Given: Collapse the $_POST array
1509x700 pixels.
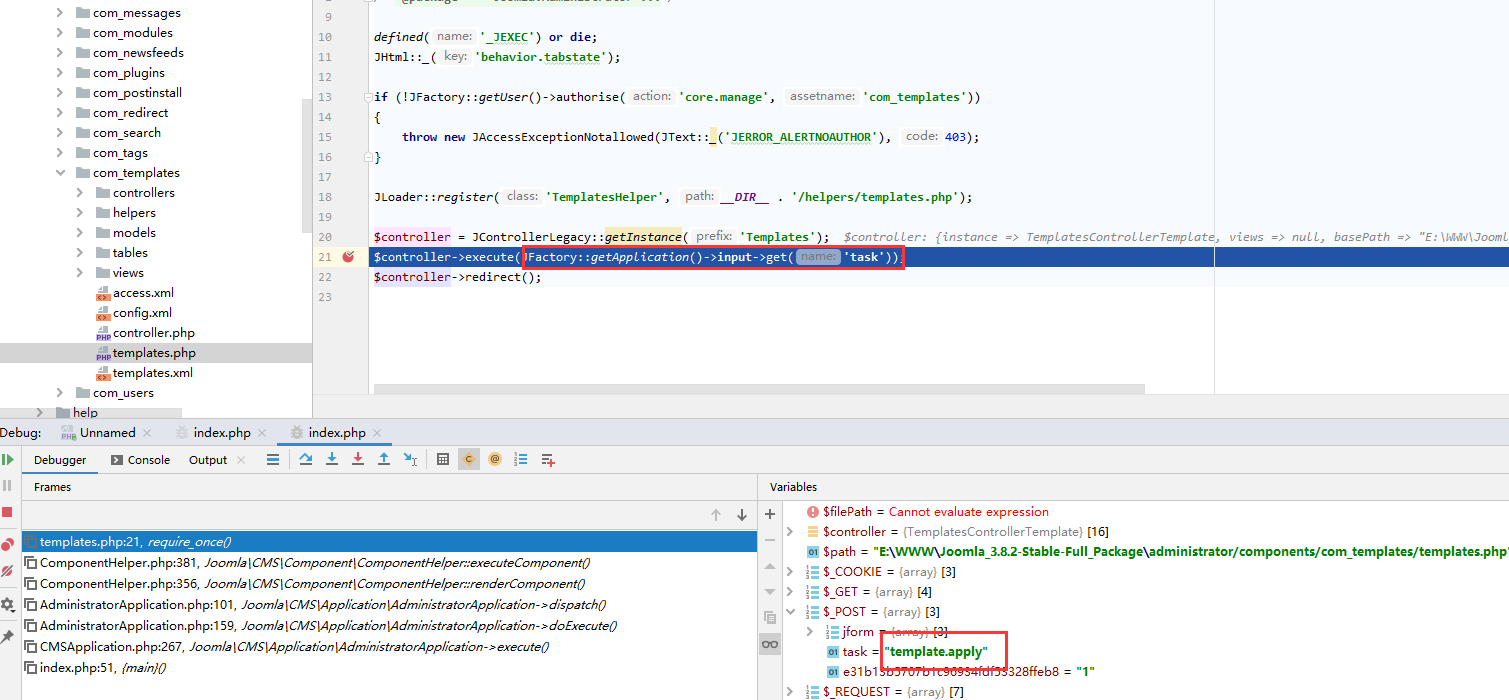Looking at the screenshot, I should (x=790, y=611).
